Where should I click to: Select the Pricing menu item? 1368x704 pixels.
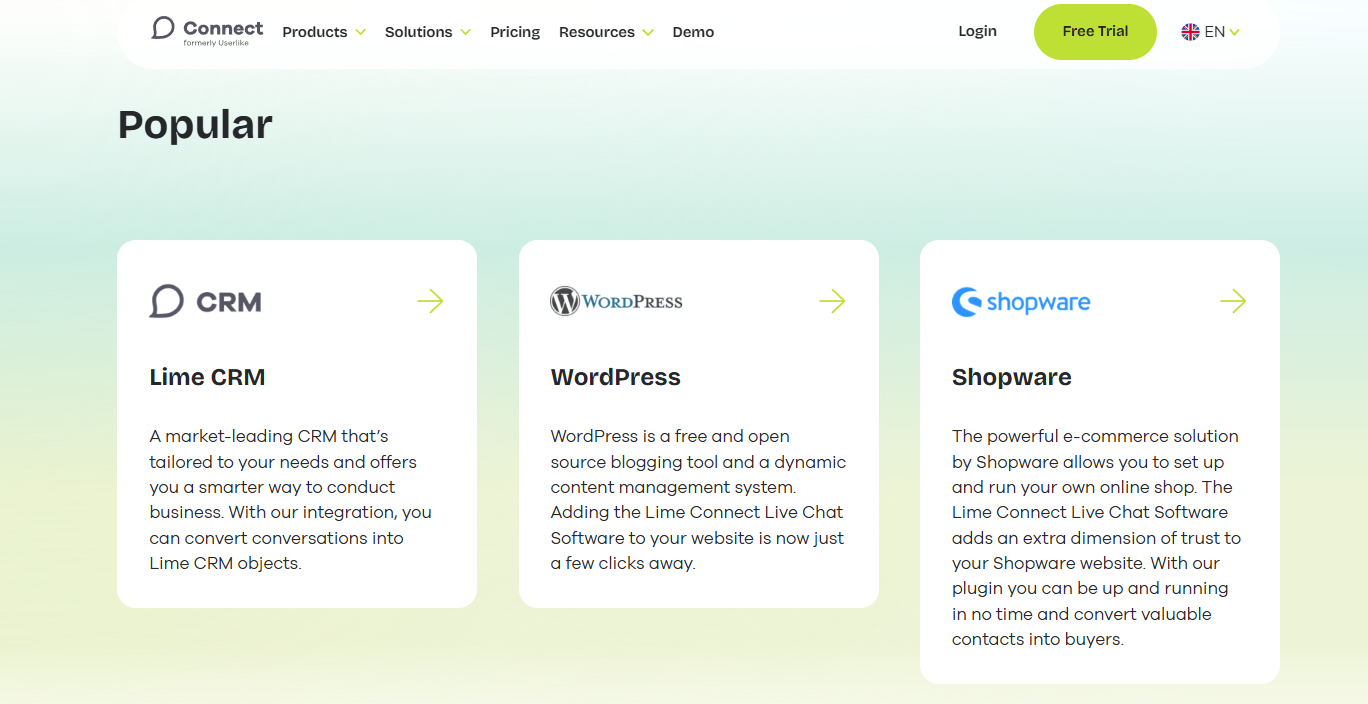pyautogui.click(x=515, y=31)
